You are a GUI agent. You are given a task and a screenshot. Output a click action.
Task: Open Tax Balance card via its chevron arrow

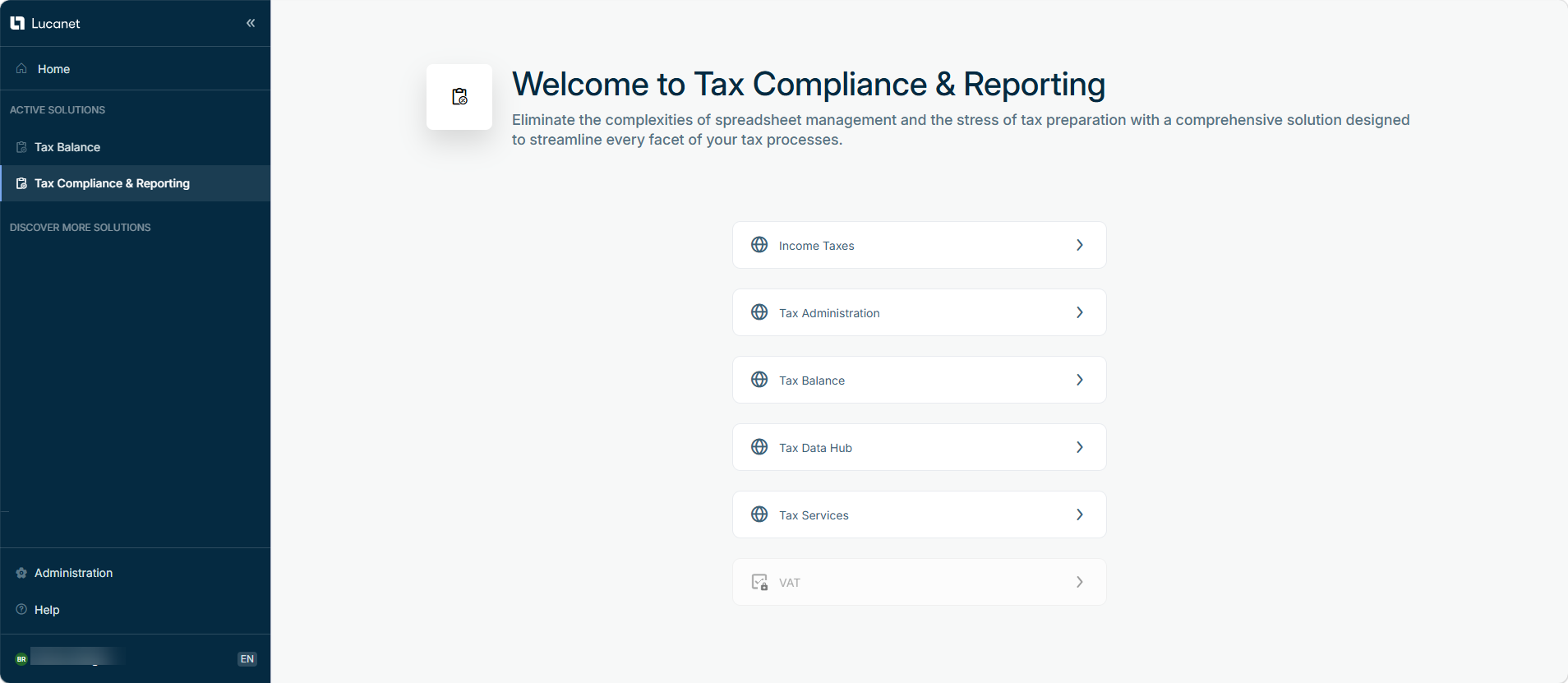click(1080, 380)
